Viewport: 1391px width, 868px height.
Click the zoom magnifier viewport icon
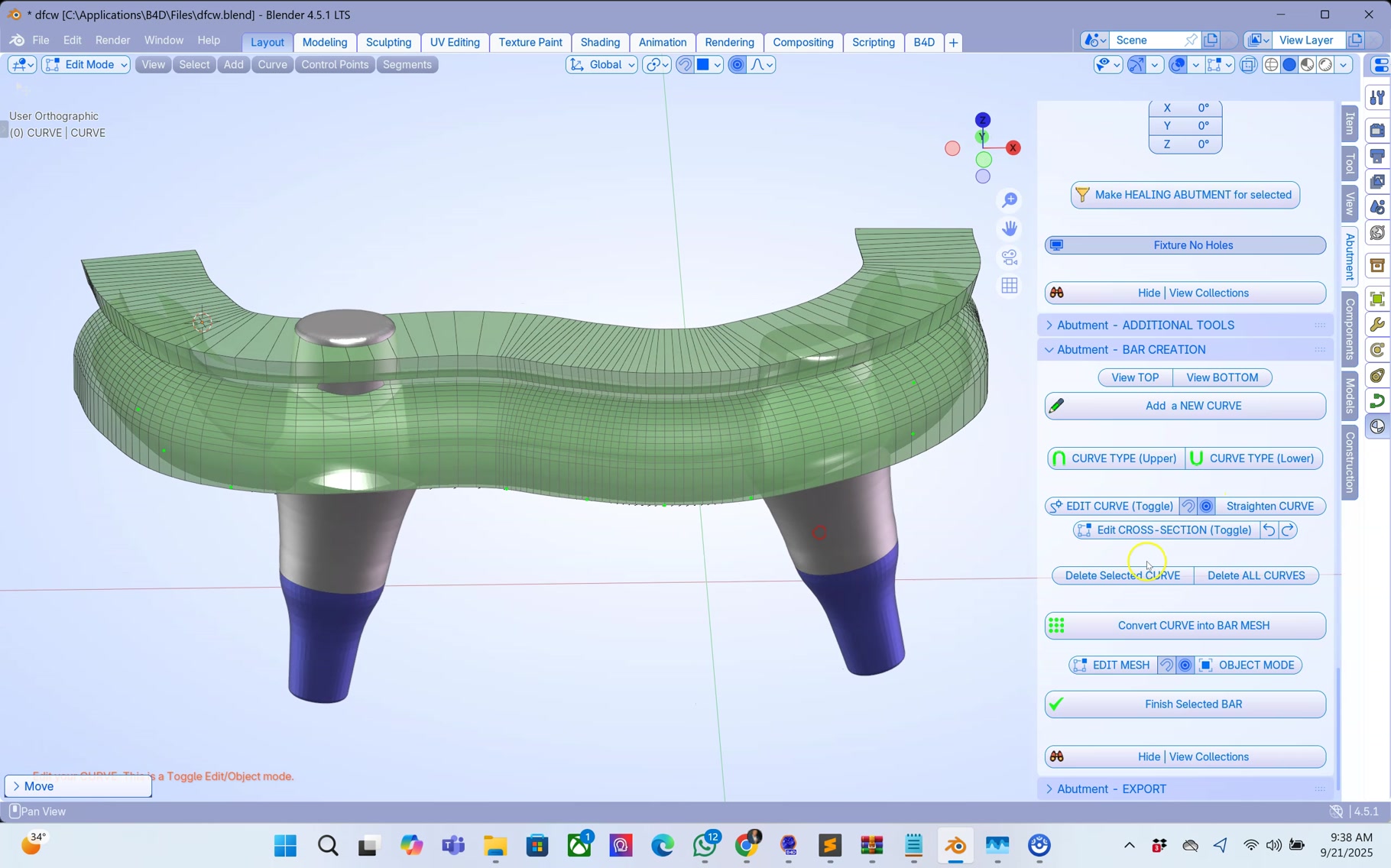pos(1010,200)
